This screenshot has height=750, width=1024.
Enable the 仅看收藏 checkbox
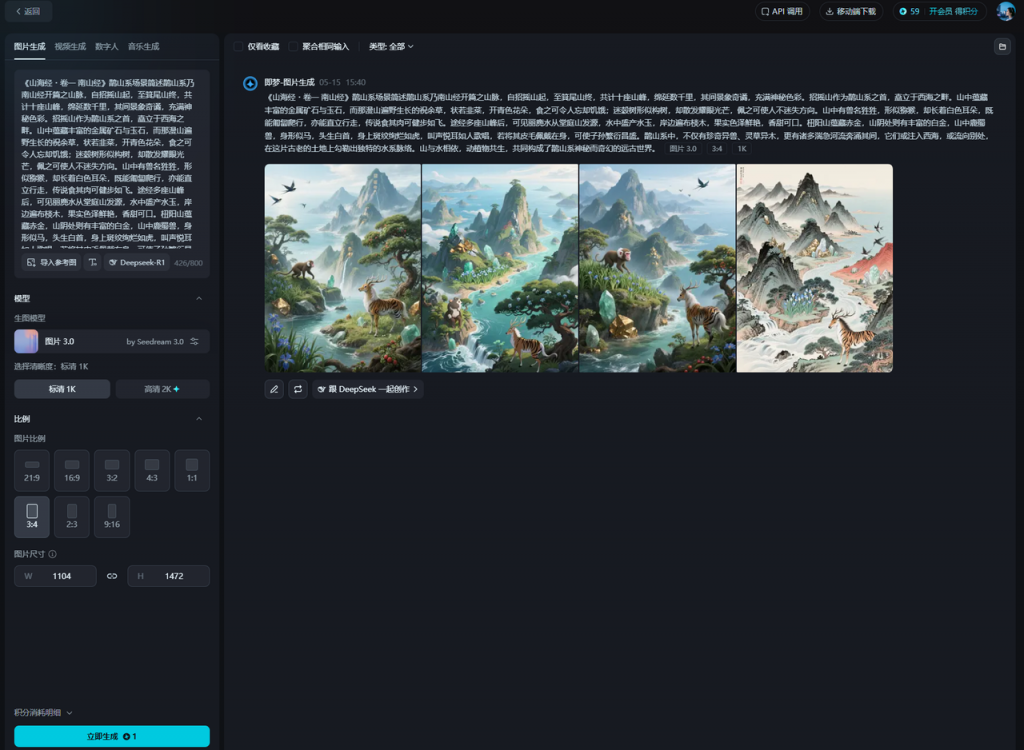(238, 46)
